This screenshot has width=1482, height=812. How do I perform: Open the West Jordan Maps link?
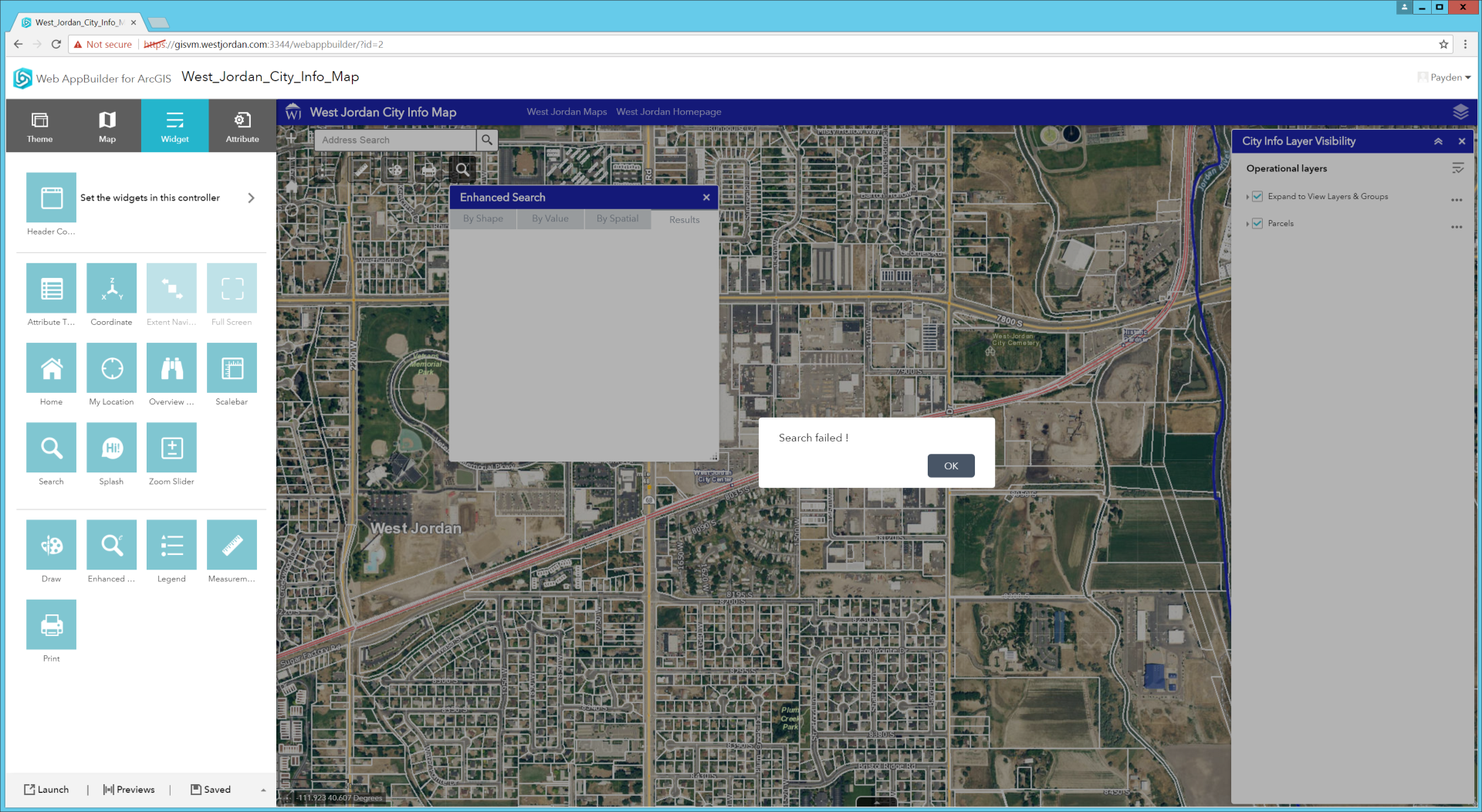[567, 112]
